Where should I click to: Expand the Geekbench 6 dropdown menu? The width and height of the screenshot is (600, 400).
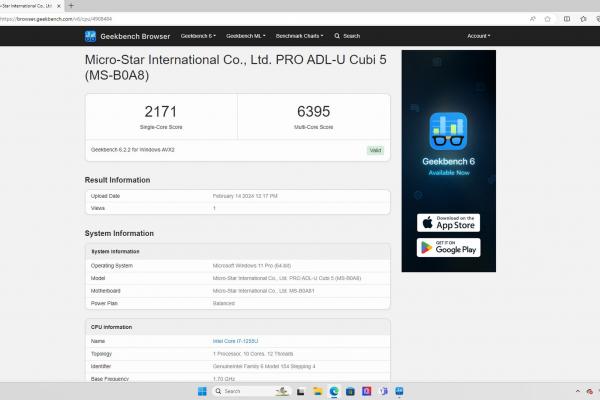pyautogui.click(x=198, y=36)
